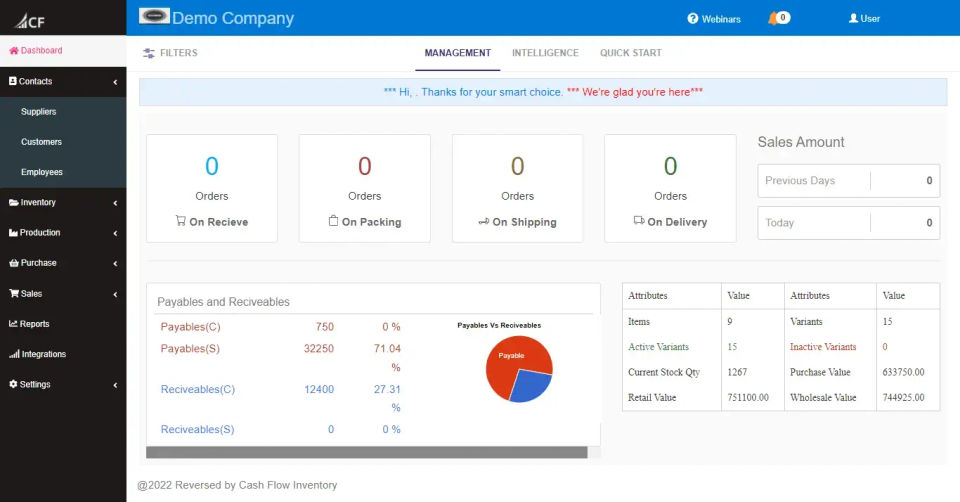Click the CF logo in sidebar
960x502 pixels.
[x=30, y=20]
